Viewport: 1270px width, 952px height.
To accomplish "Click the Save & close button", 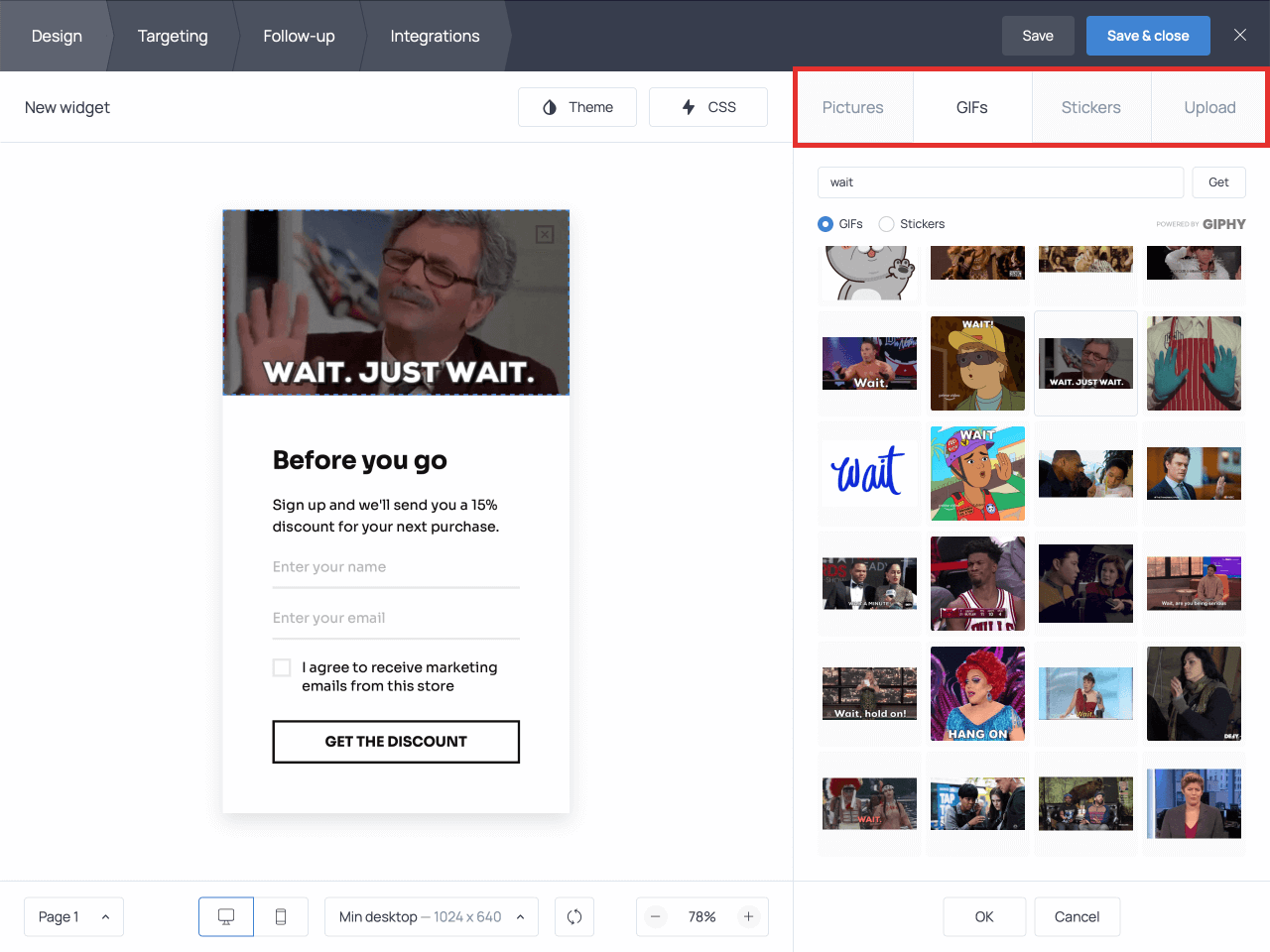I will click(1148, 35).
